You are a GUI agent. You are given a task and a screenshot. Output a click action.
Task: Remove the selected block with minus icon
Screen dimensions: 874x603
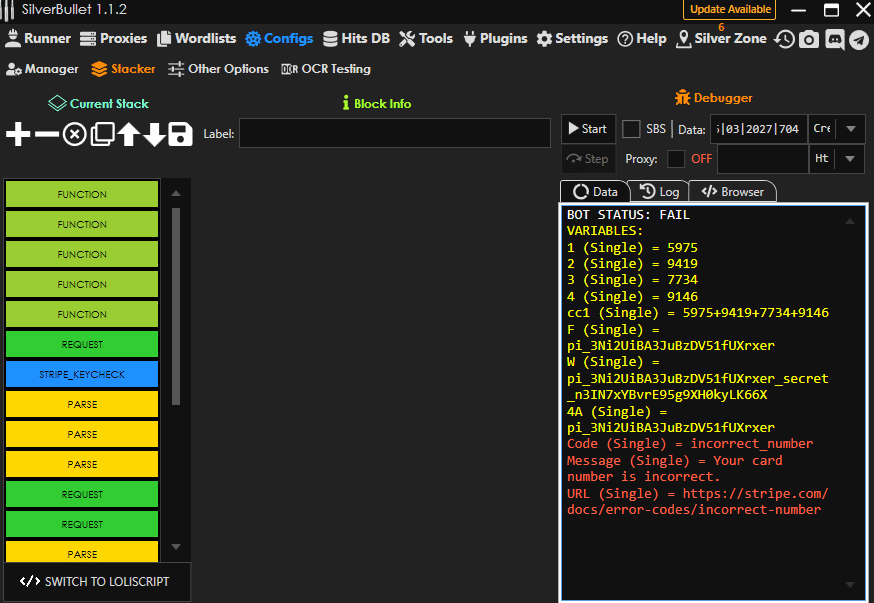(x=47, y=135)
